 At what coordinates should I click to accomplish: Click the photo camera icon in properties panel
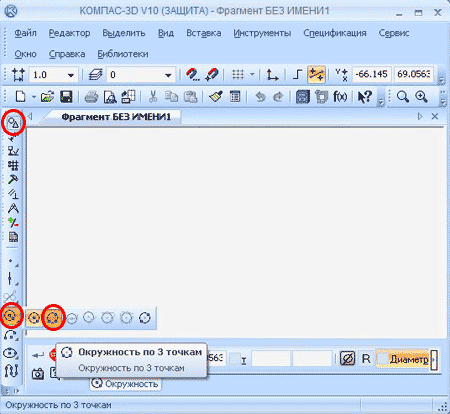[38, 374]
